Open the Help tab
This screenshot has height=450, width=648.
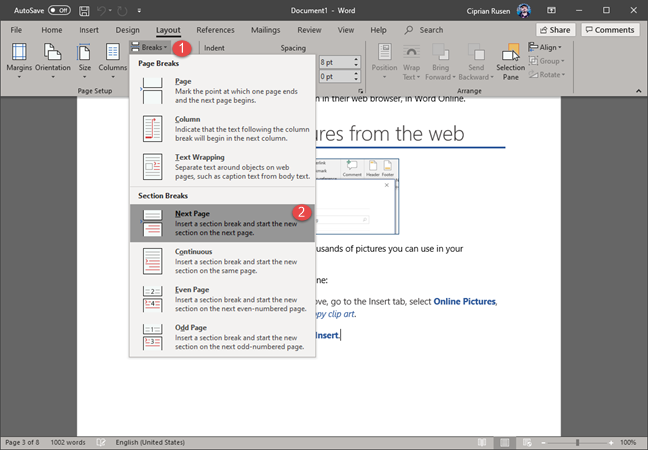coord(378,30)
